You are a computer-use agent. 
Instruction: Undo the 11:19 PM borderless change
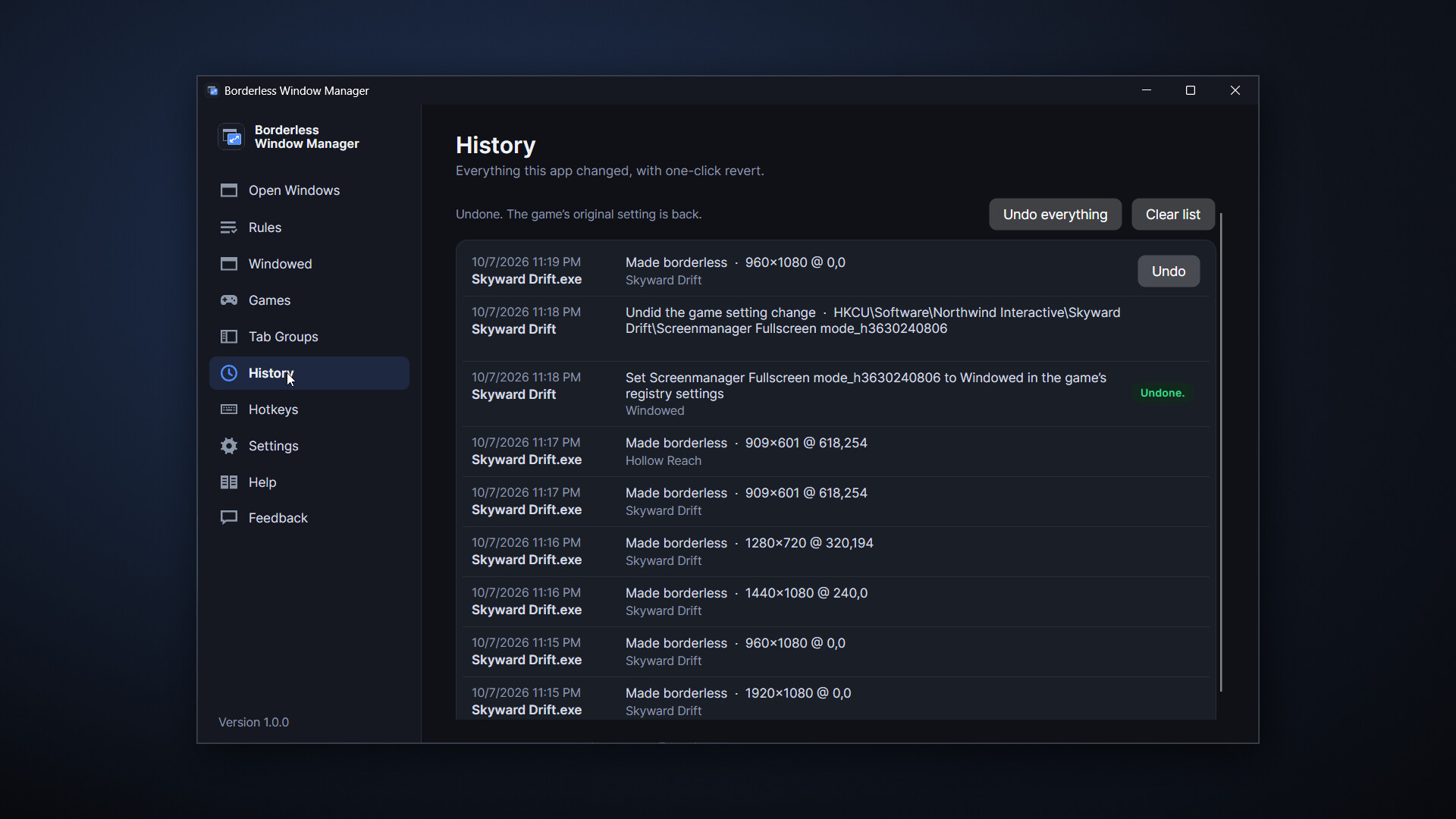1168,271
